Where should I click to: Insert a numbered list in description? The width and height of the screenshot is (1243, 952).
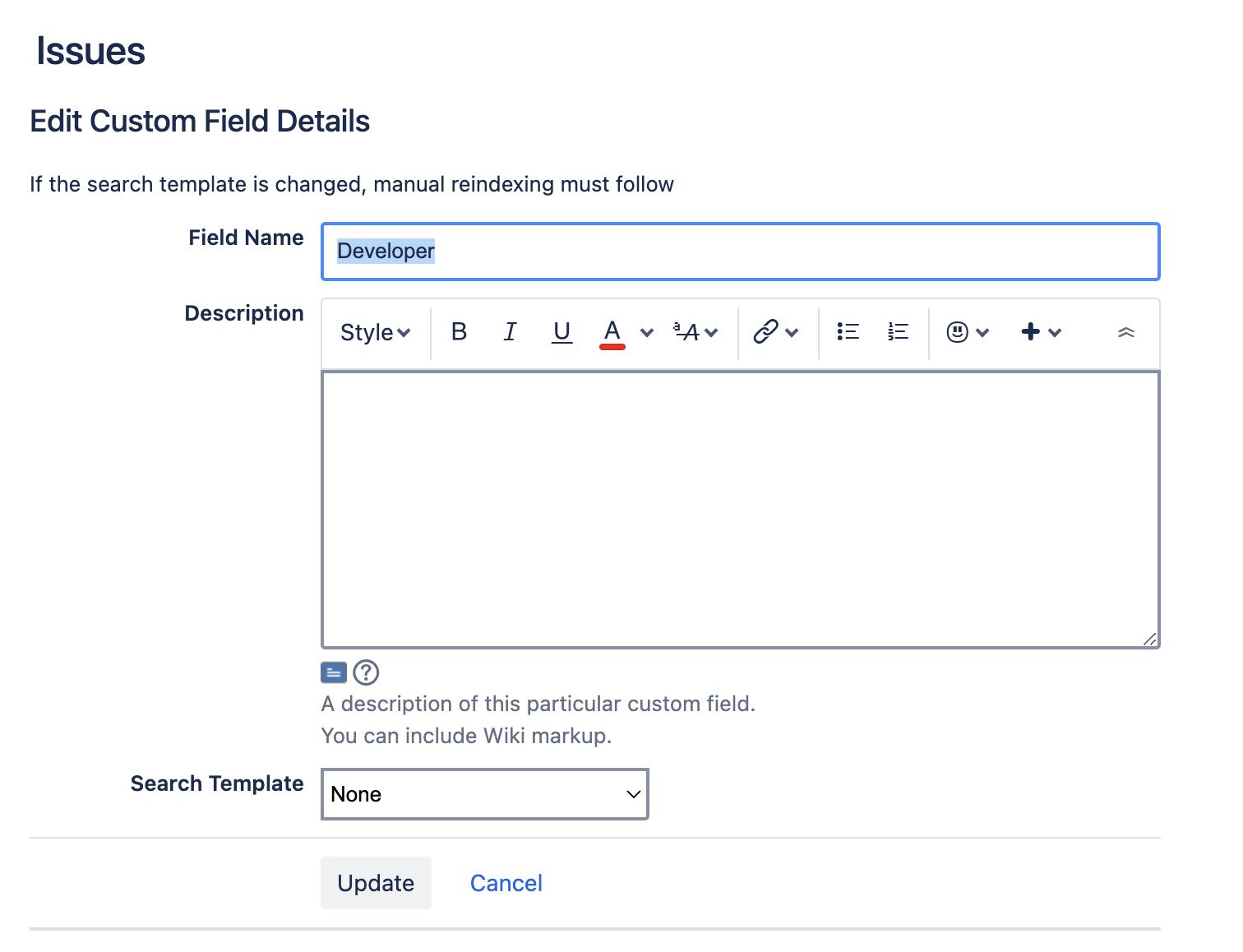(x=898, y=332)
